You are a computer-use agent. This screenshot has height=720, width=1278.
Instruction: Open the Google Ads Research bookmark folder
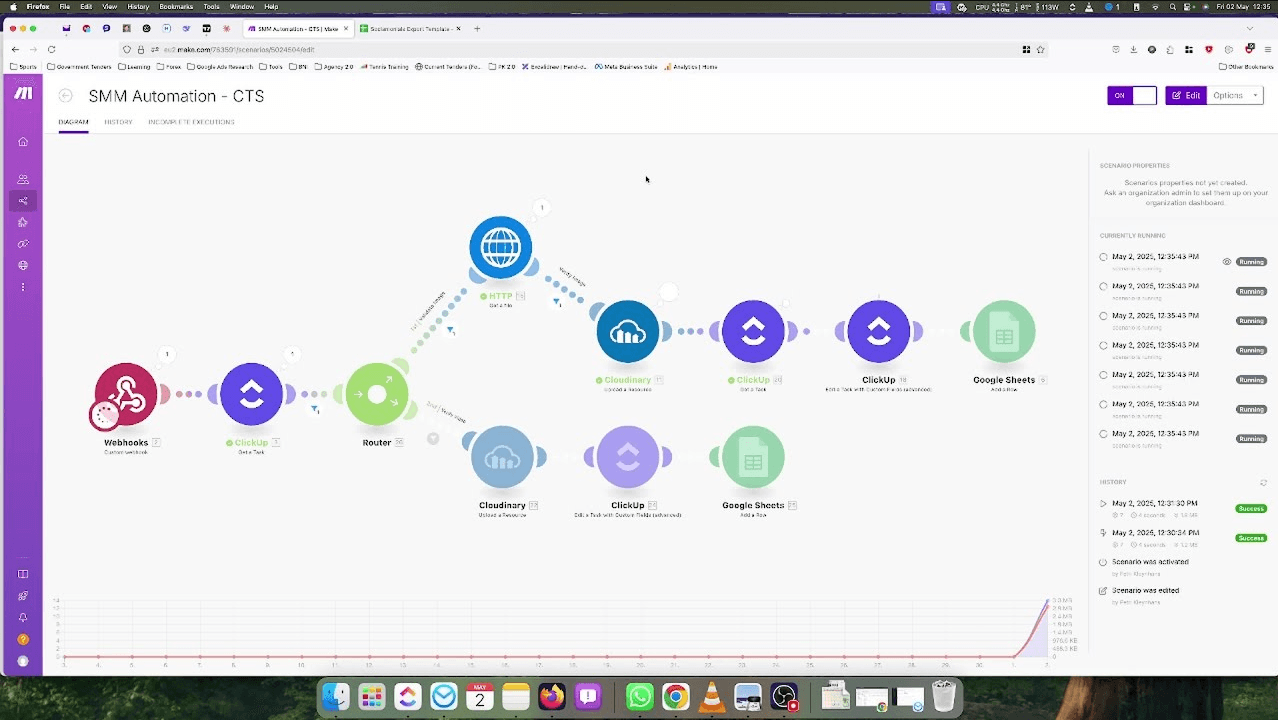click(x=219, y=67)
